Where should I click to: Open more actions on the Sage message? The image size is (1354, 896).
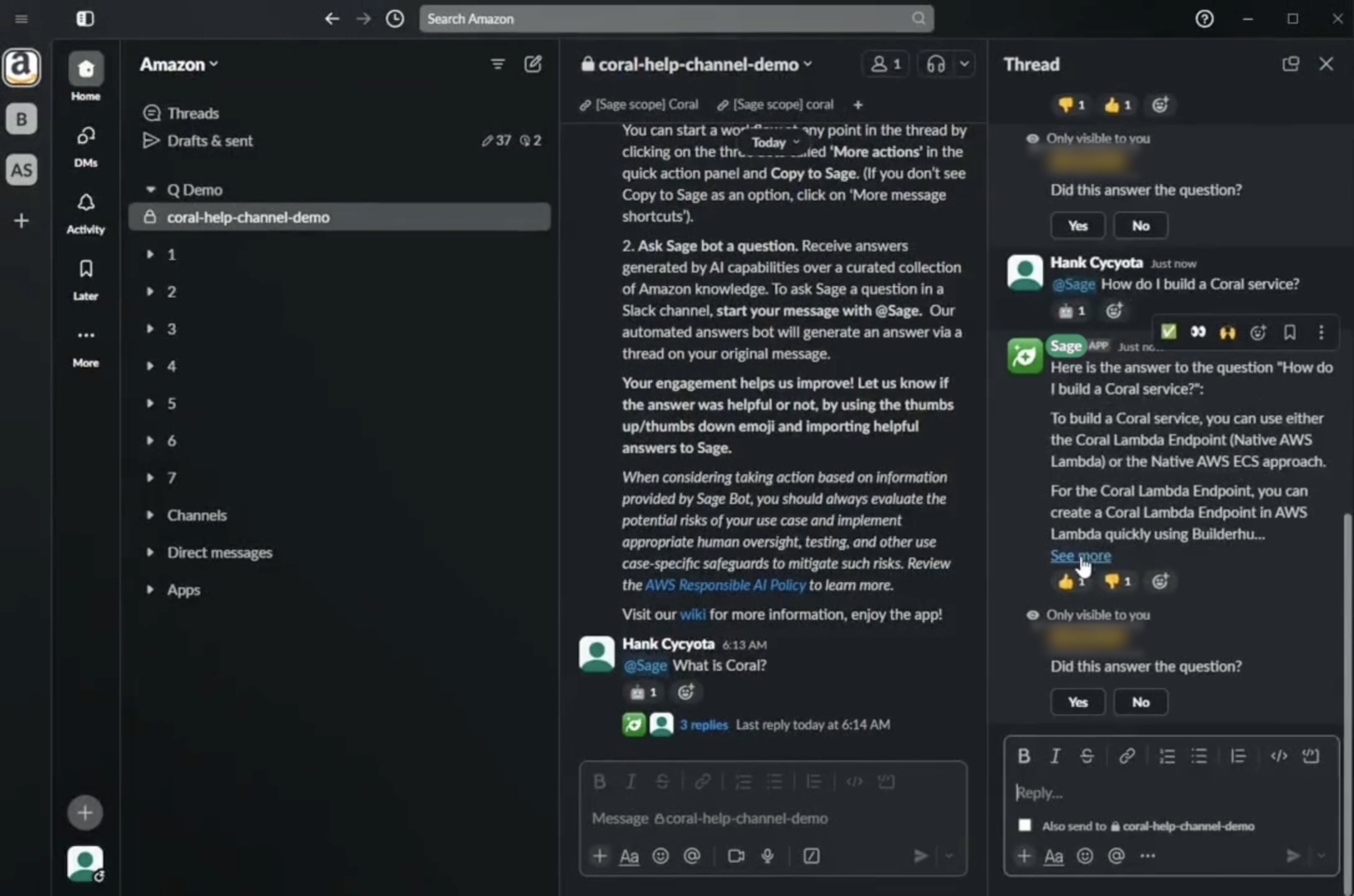1321,332
